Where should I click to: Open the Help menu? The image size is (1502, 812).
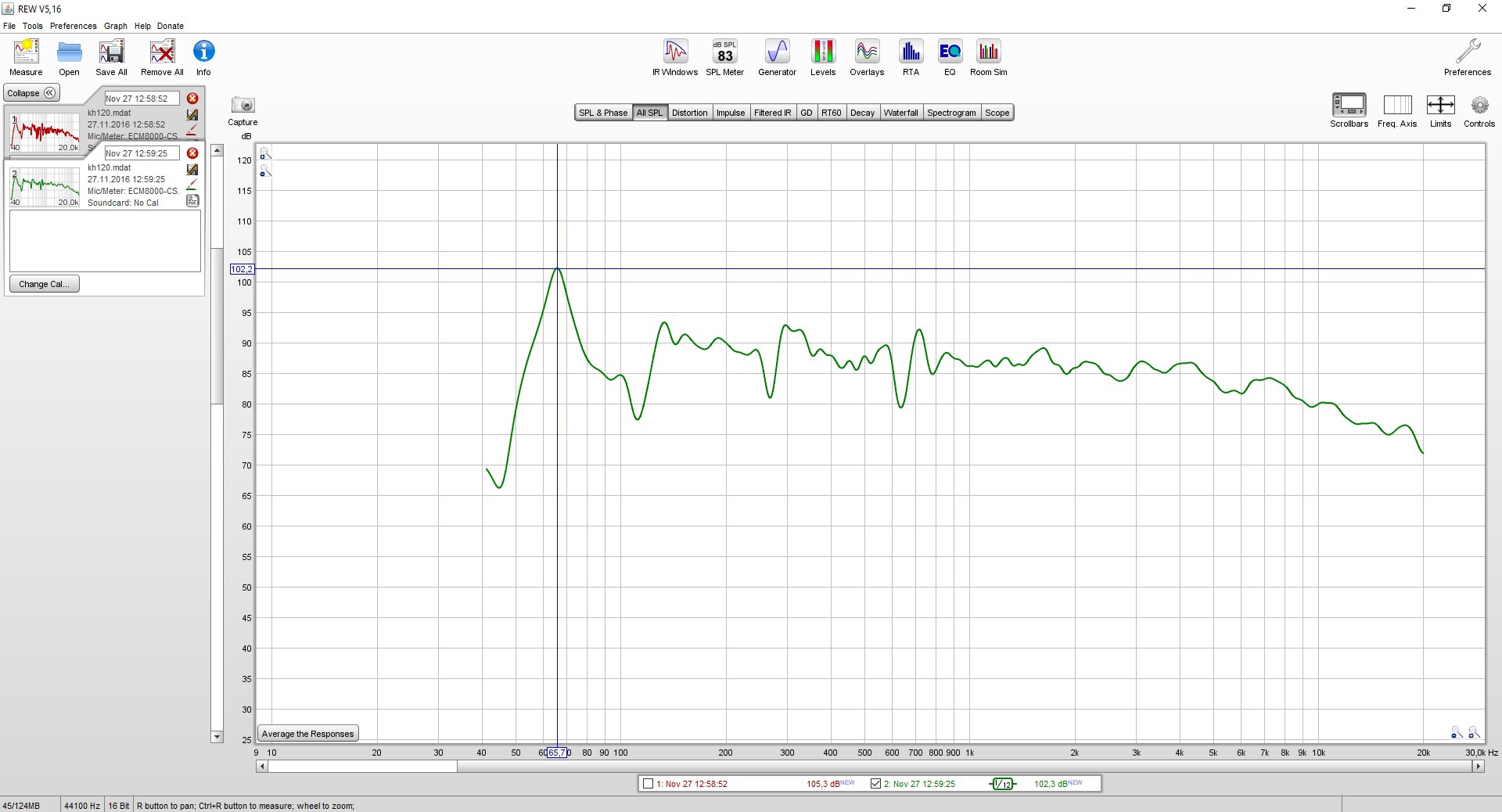click(x=142, y=26)
